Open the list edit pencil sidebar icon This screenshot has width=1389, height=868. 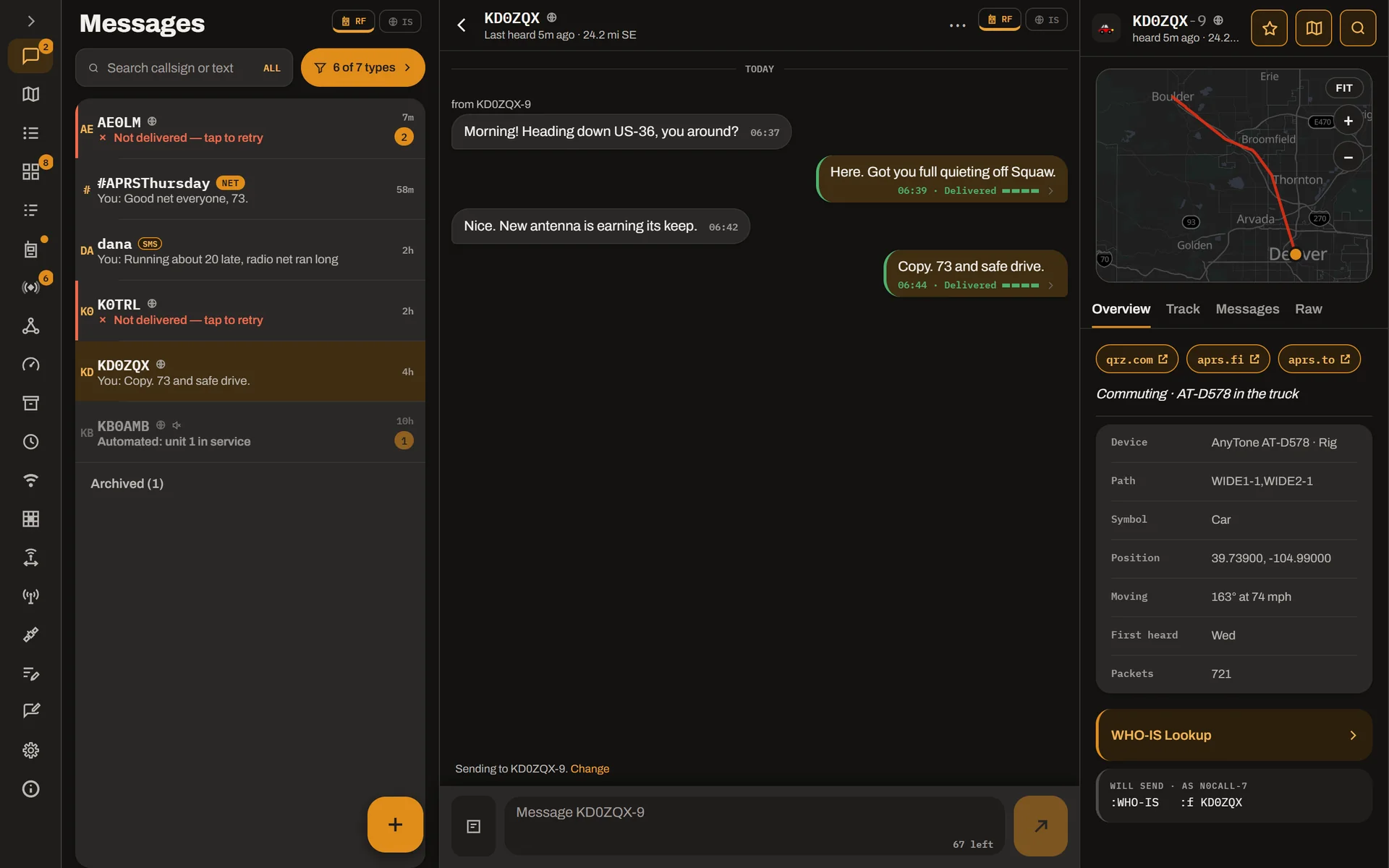[30, 673]
